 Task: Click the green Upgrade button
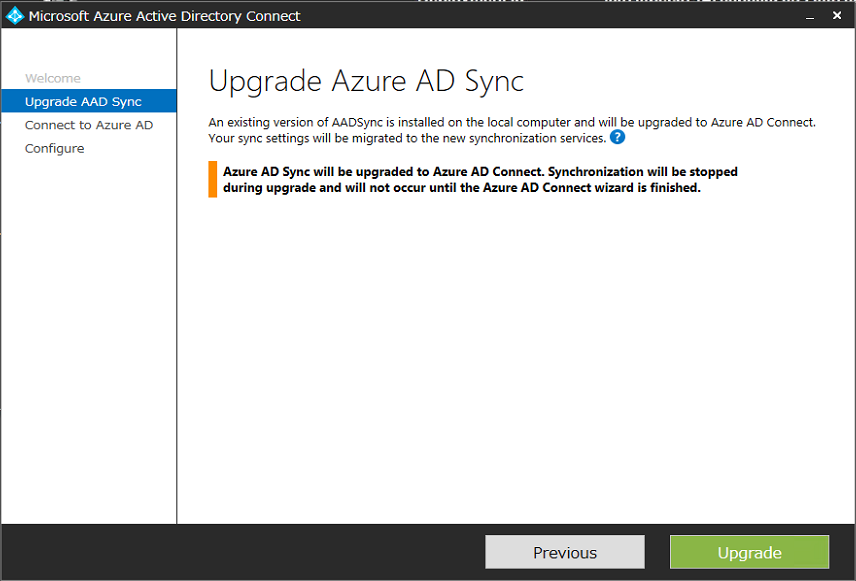point(749,552)
